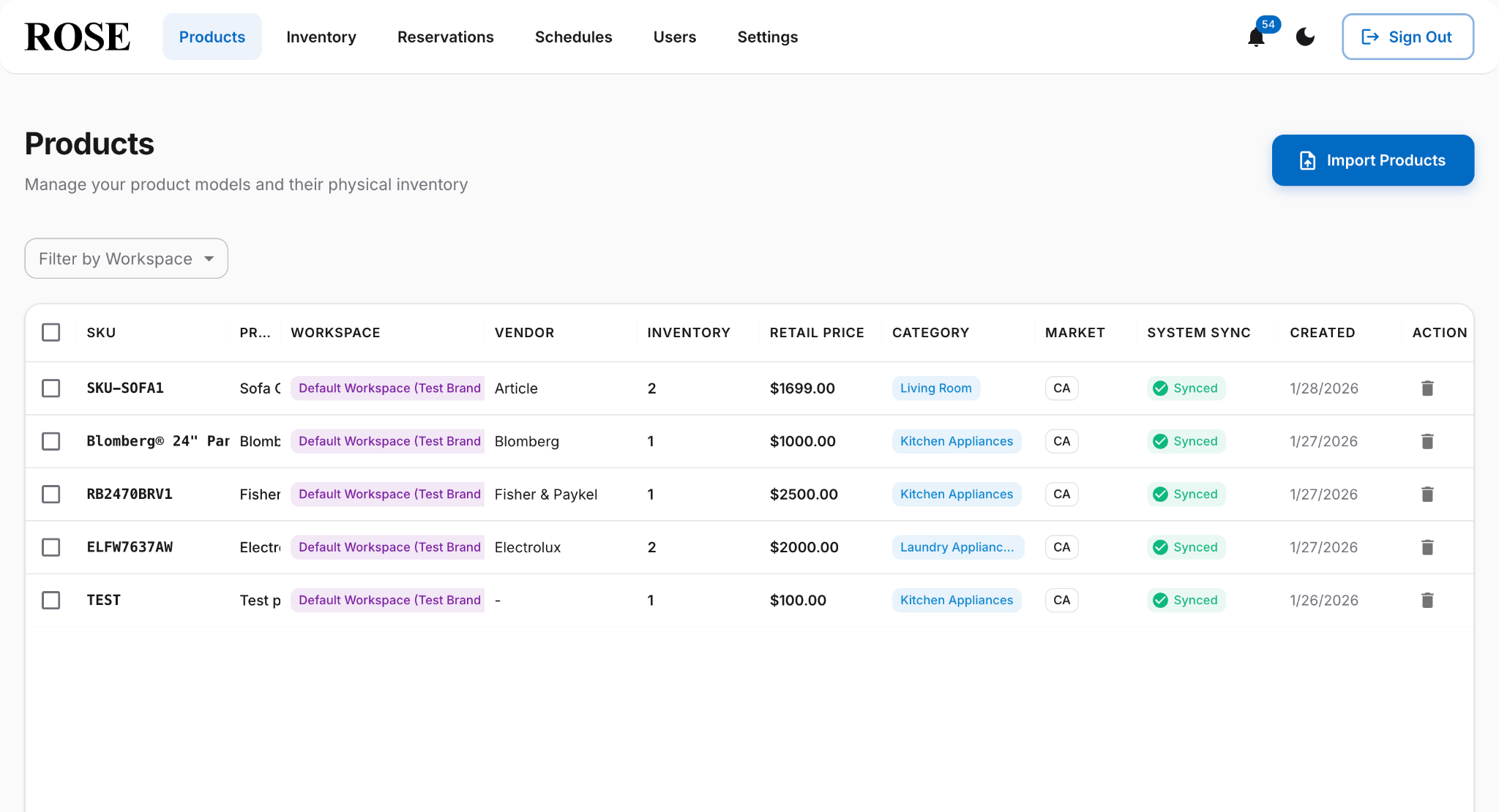Image resolution: width=1499 pixels, height=812 pixels.
Task: Click the CA market badge for Electrolux
Action: [1061, 546]
